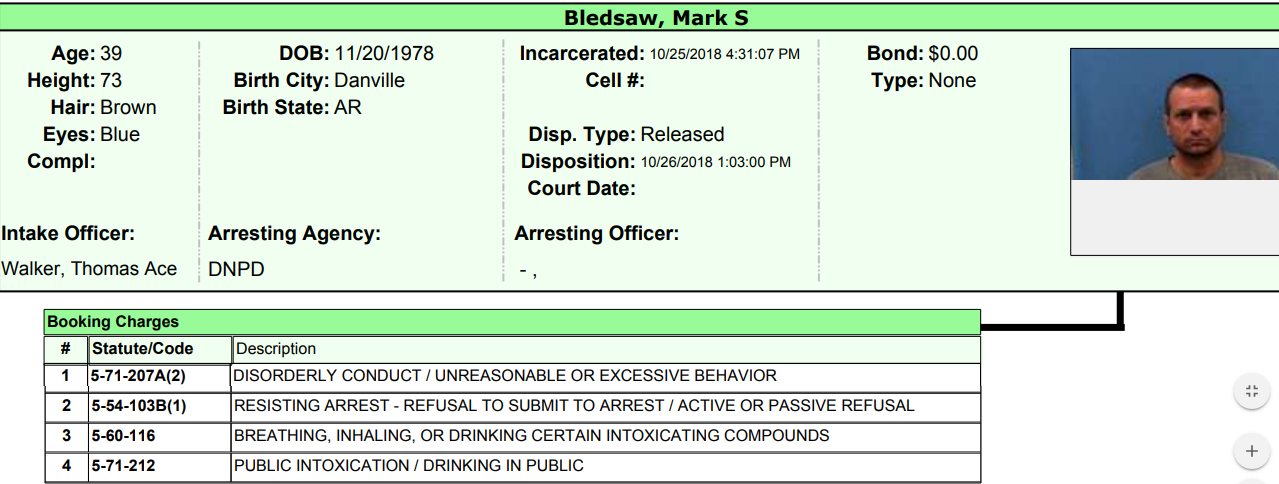Click the inmate mugshot photo

click(x=1174, y=114)
